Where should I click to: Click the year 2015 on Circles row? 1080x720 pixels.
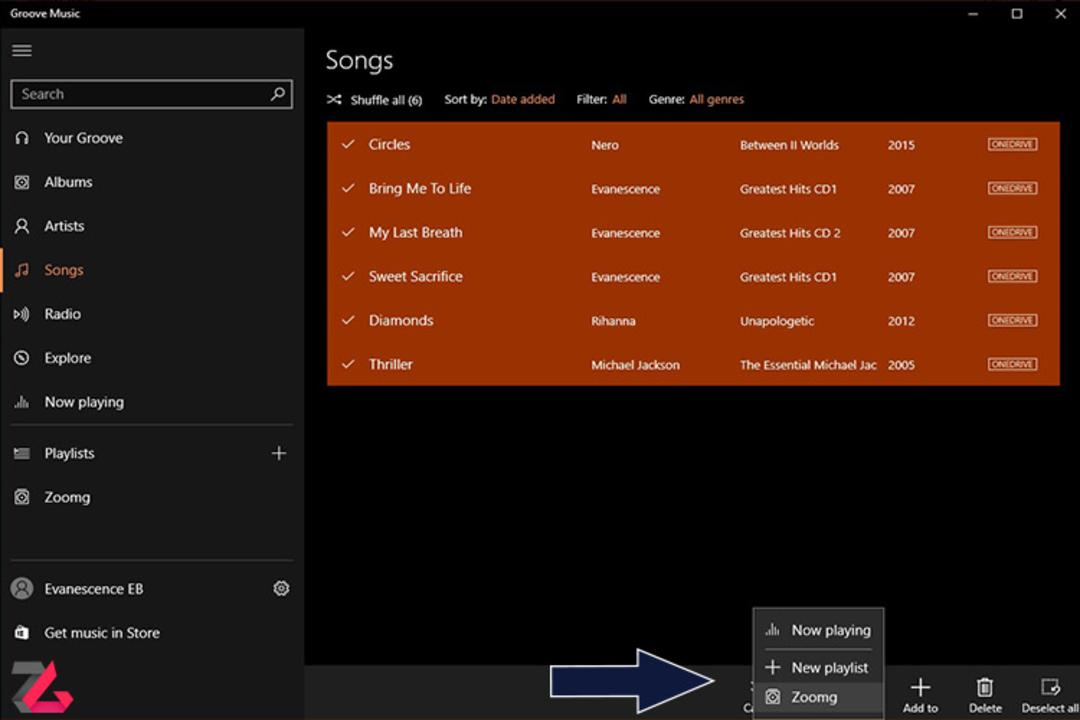[x=901, y=145]
